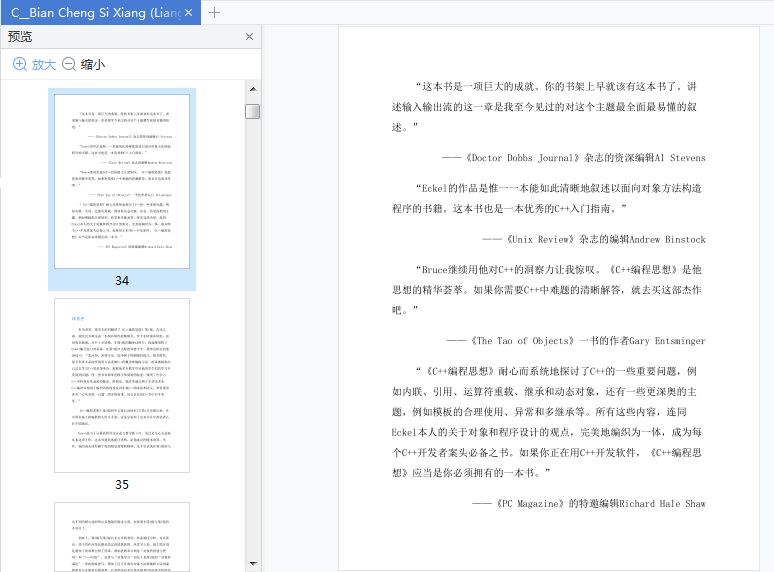This screenshot has height=572, width=774.
Task: Select page 34 thumbnail
Action: 122,182
